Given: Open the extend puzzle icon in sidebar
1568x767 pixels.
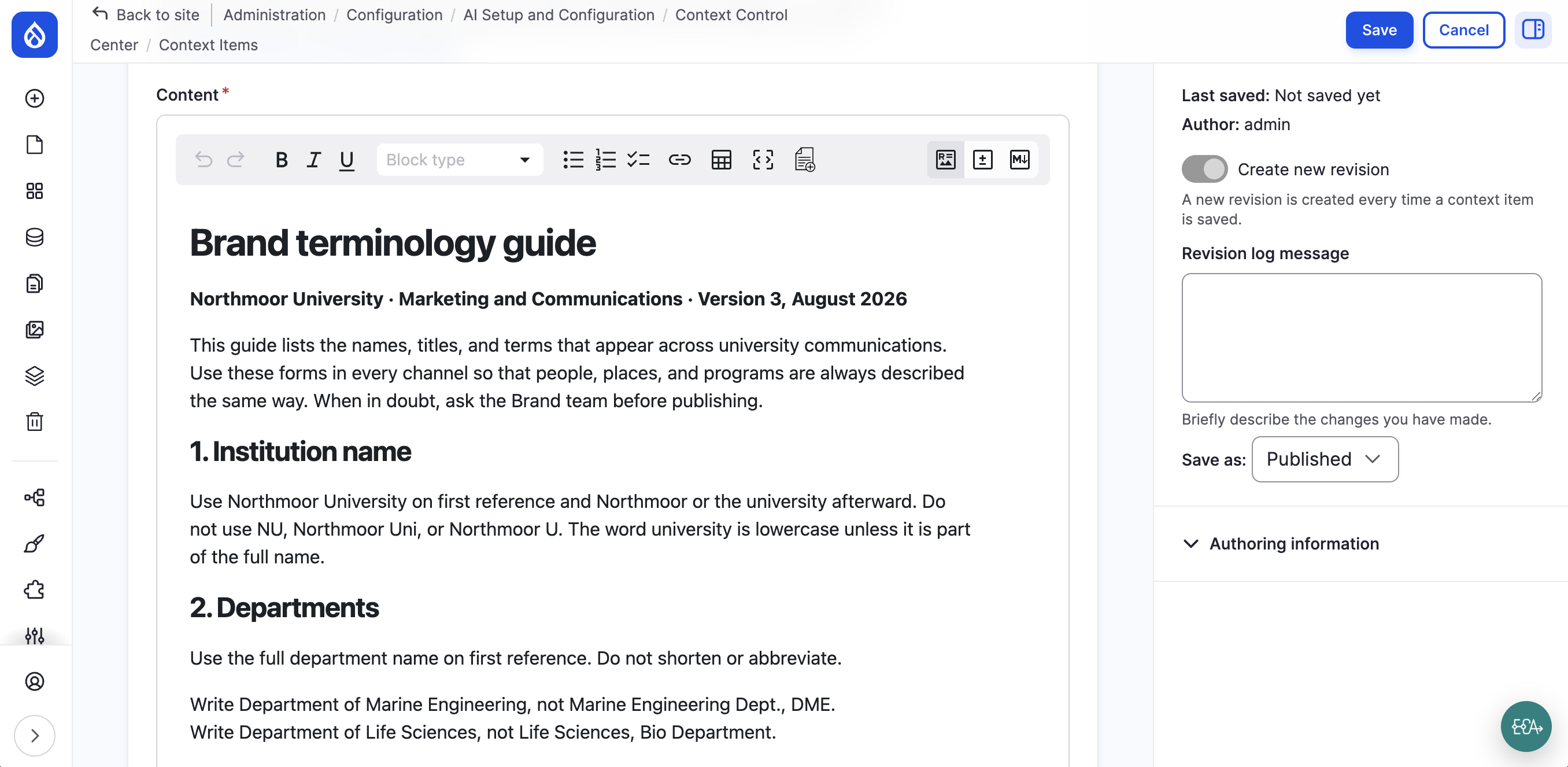Looking at the screenshot, I should pyautogui.click(x=35, y=590).
